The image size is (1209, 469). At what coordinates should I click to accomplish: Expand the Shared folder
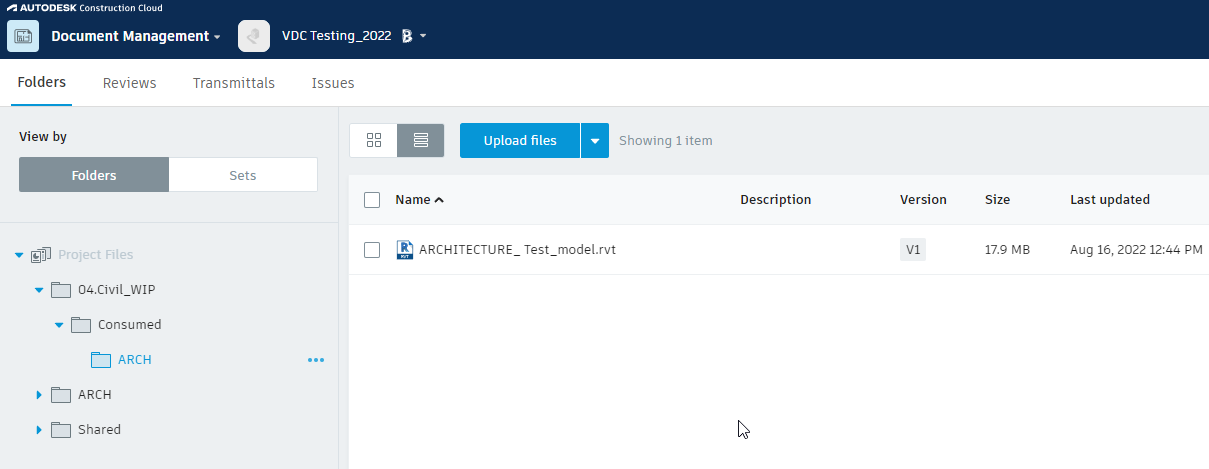point(39,430)
